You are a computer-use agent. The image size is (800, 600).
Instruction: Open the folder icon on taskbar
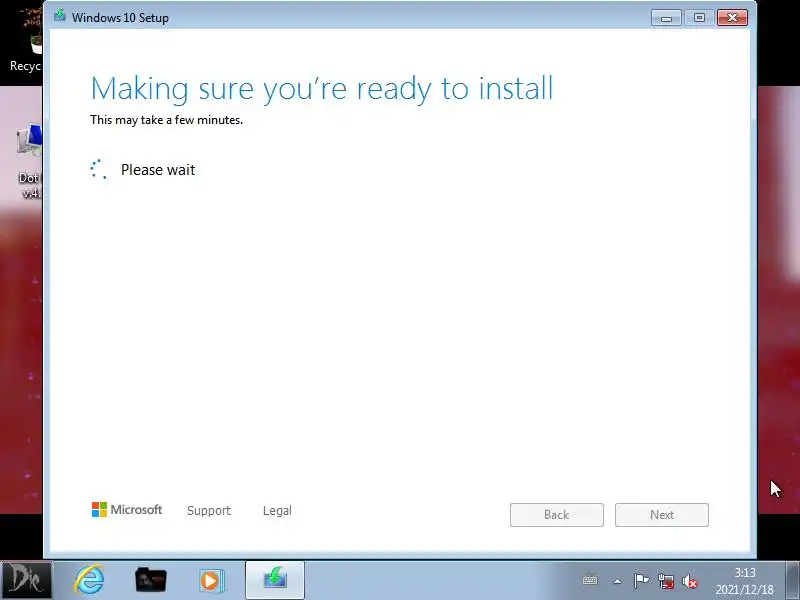(151, 580)
